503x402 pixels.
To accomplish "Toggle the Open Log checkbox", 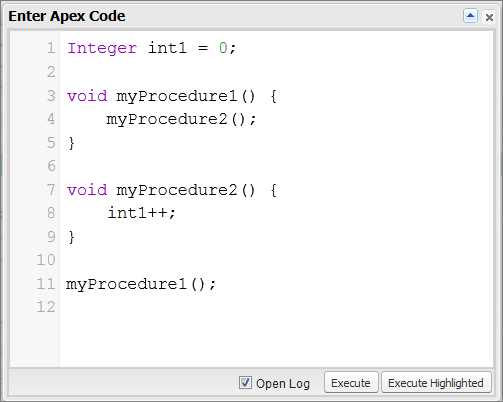I will point(245,382).
